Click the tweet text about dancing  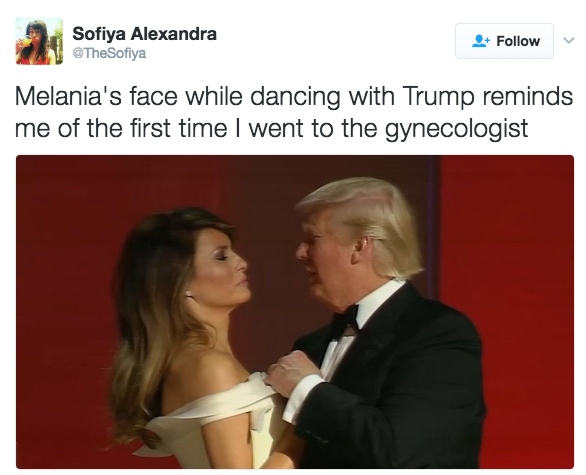point(294,112)
